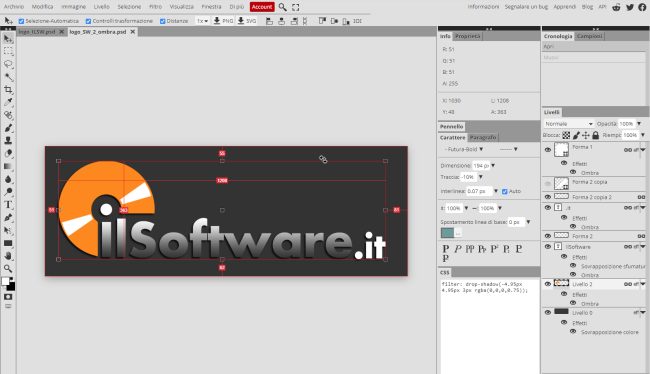Viewport: 650px width, 374px height.
Task: Select the Clone Stamp tool
Action: pyautogui.click(x=8, y=141)
